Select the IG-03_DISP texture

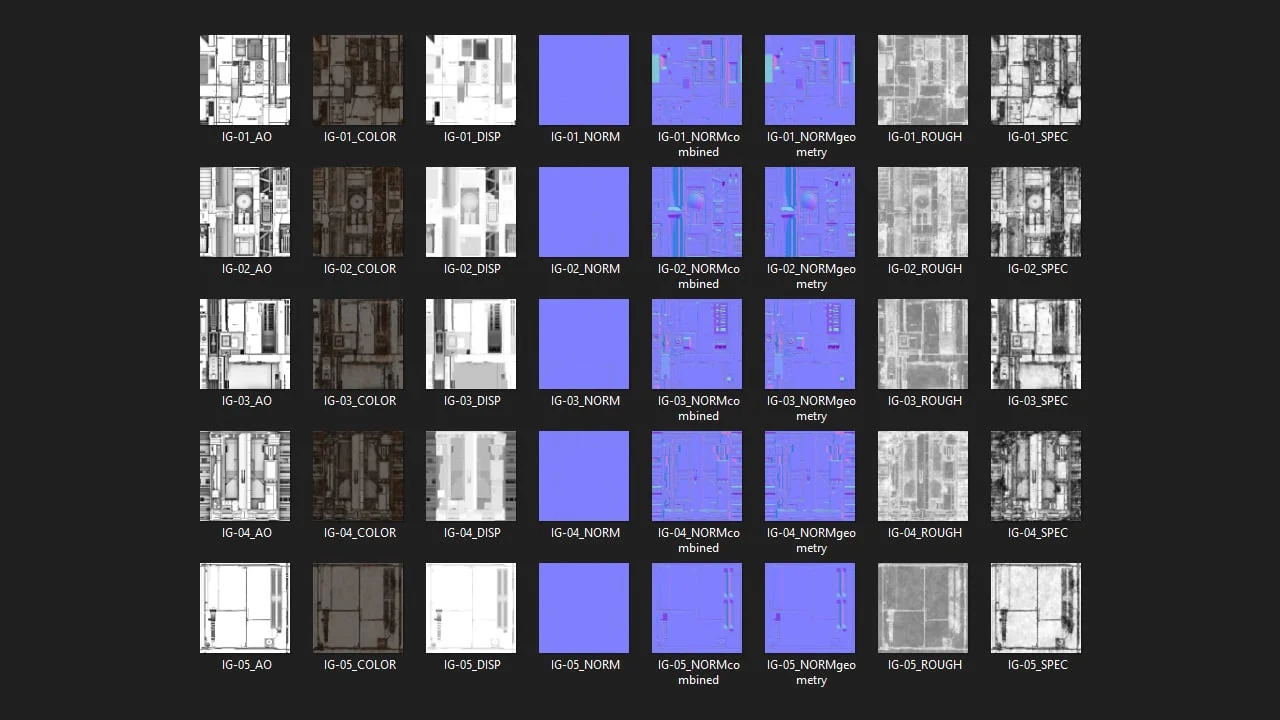471,344
